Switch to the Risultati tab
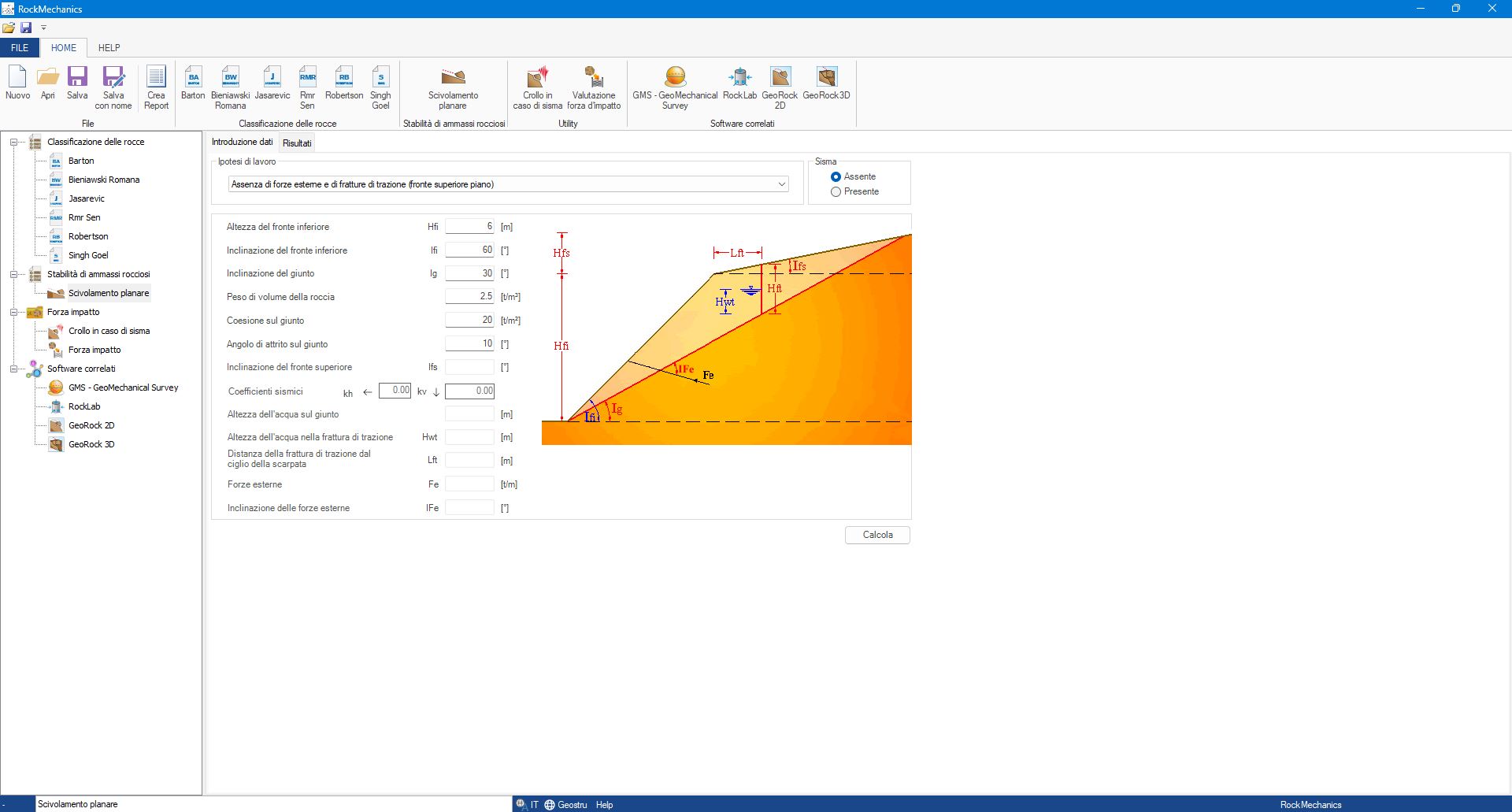This screenshot has height=812, width=1512. 297,143
